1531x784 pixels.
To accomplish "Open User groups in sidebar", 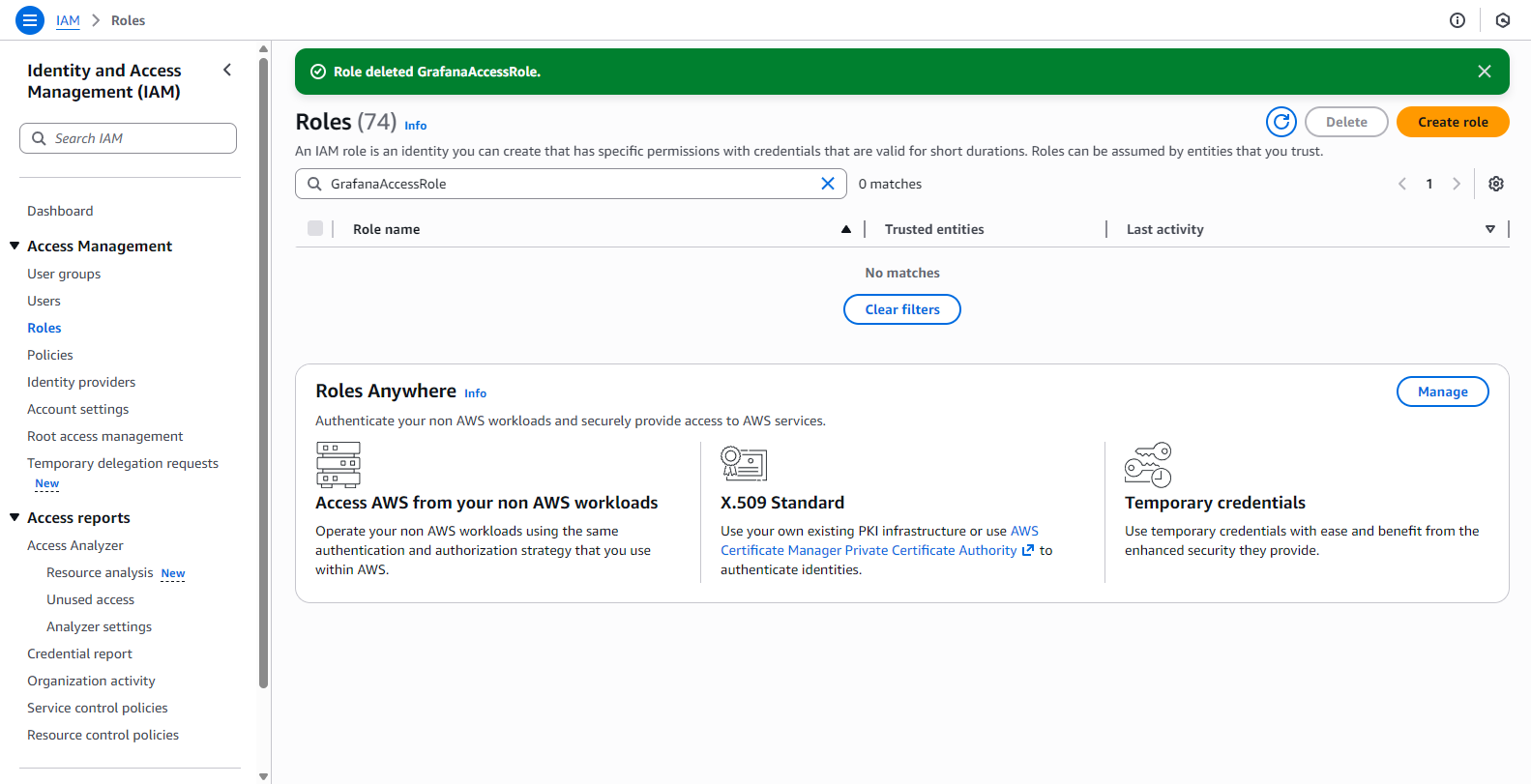I will click(x=64, y=274).
